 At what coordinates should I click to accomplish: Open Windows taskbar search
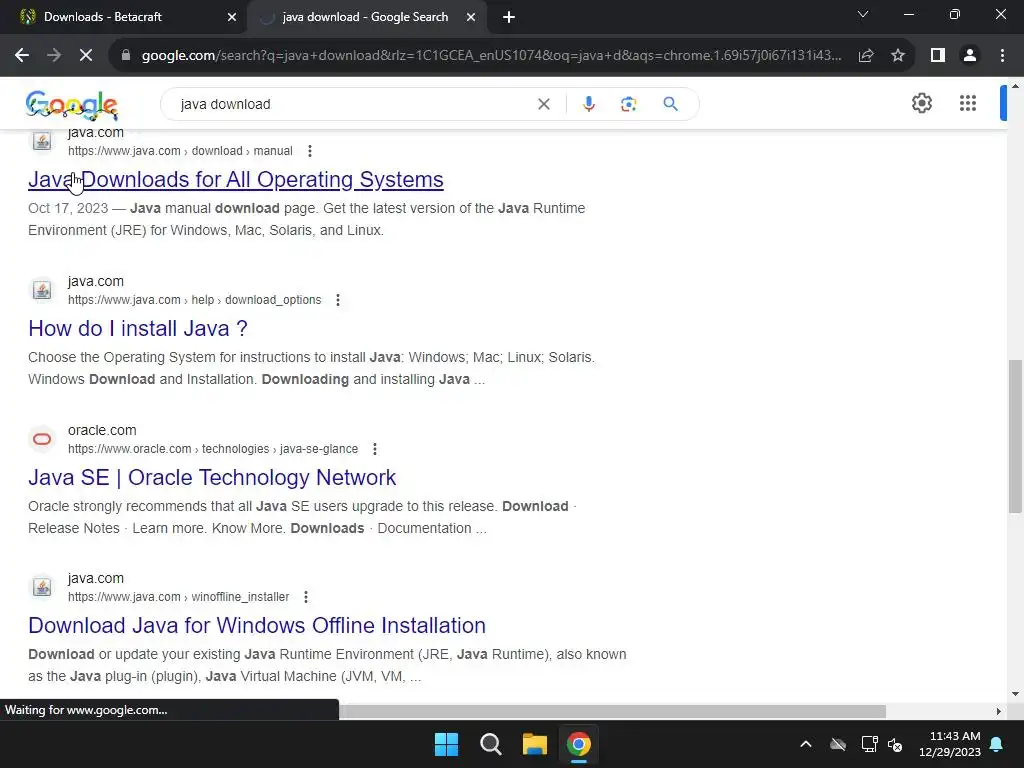point(490,744)
